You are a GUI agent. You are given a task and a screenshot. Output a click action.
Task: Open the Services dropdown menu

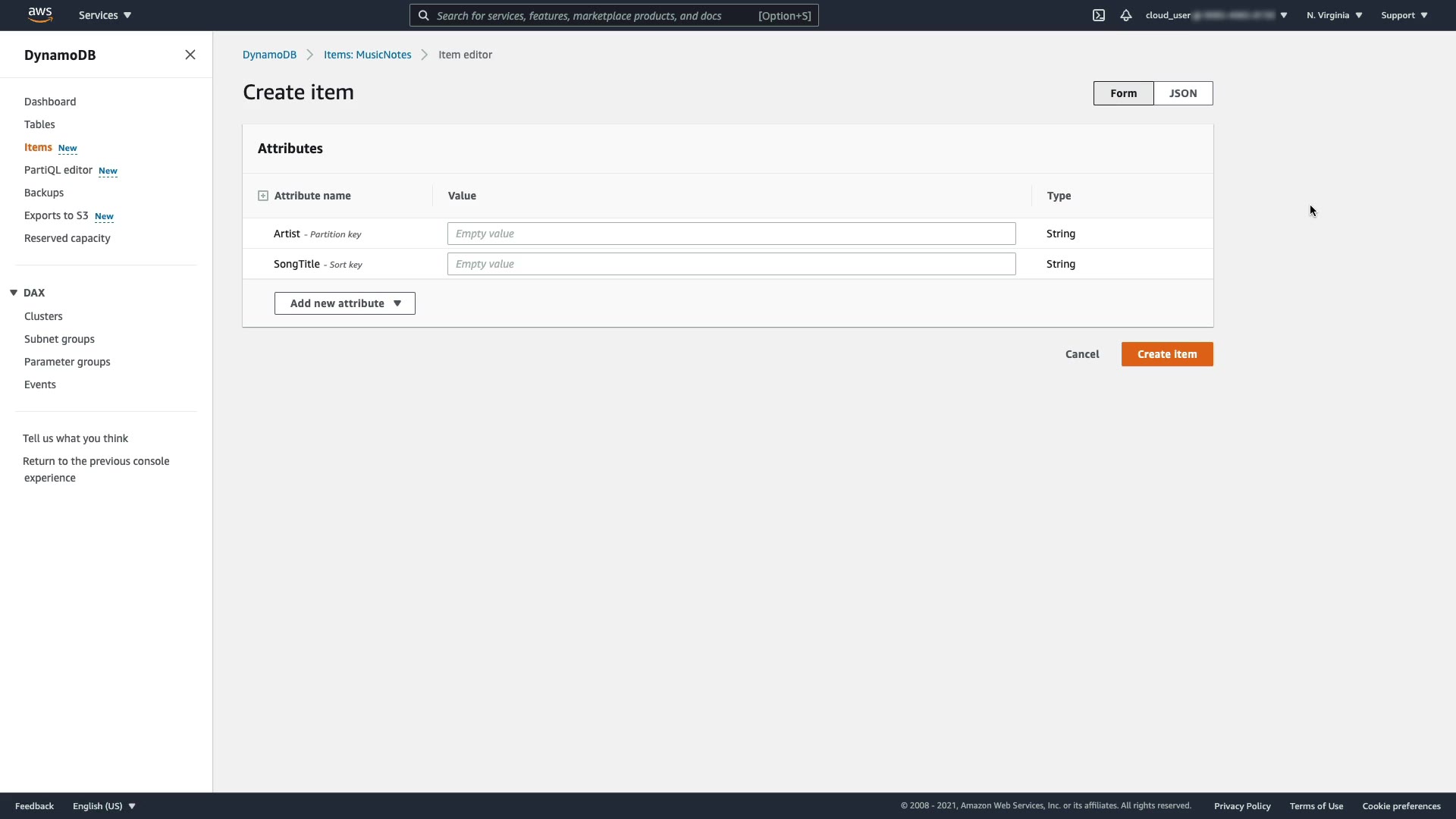pos(105,15)
